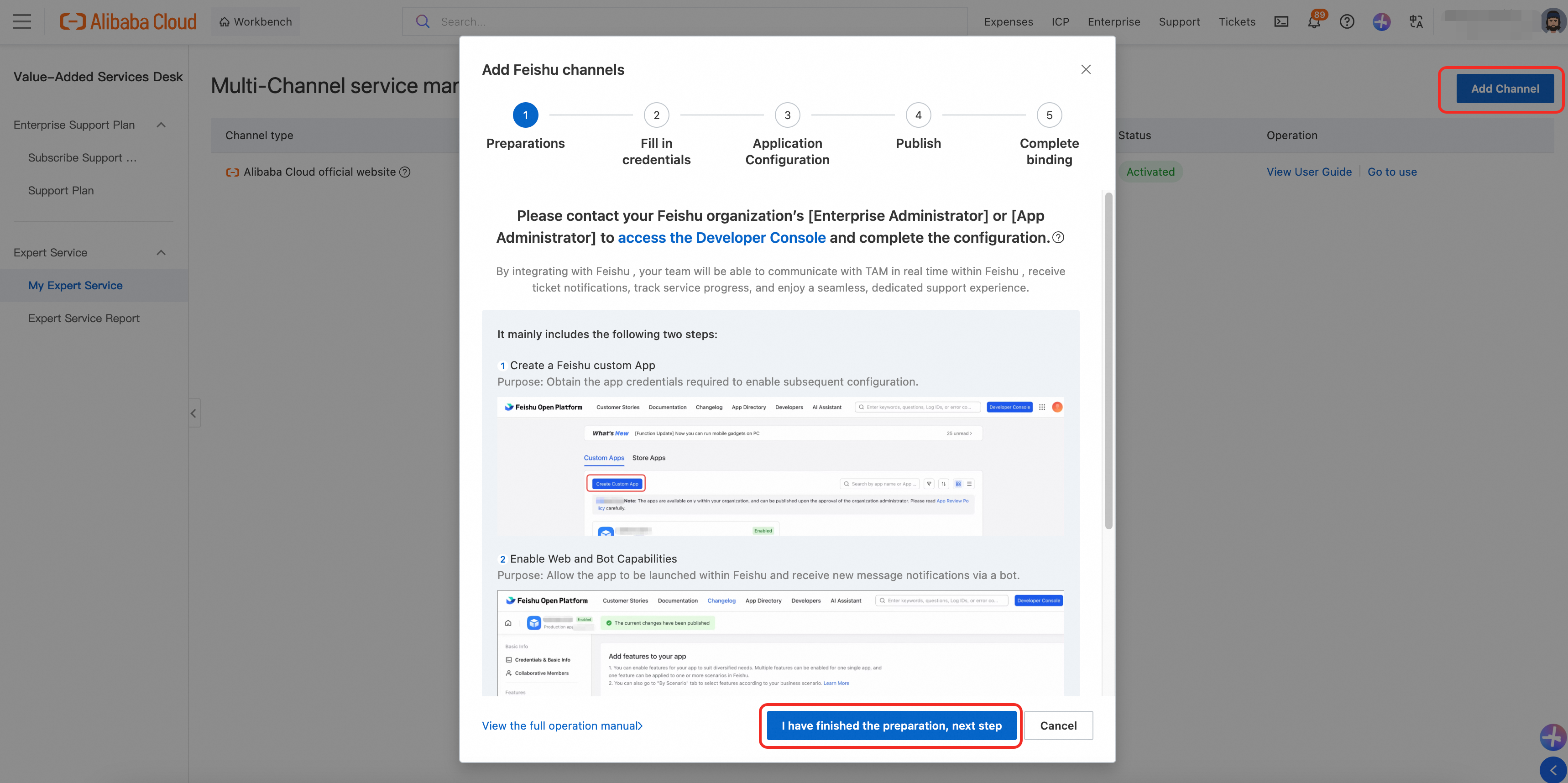Click the Channel type column header
1568x783 pixels.
pyautogui.click(x=259, y=136)
